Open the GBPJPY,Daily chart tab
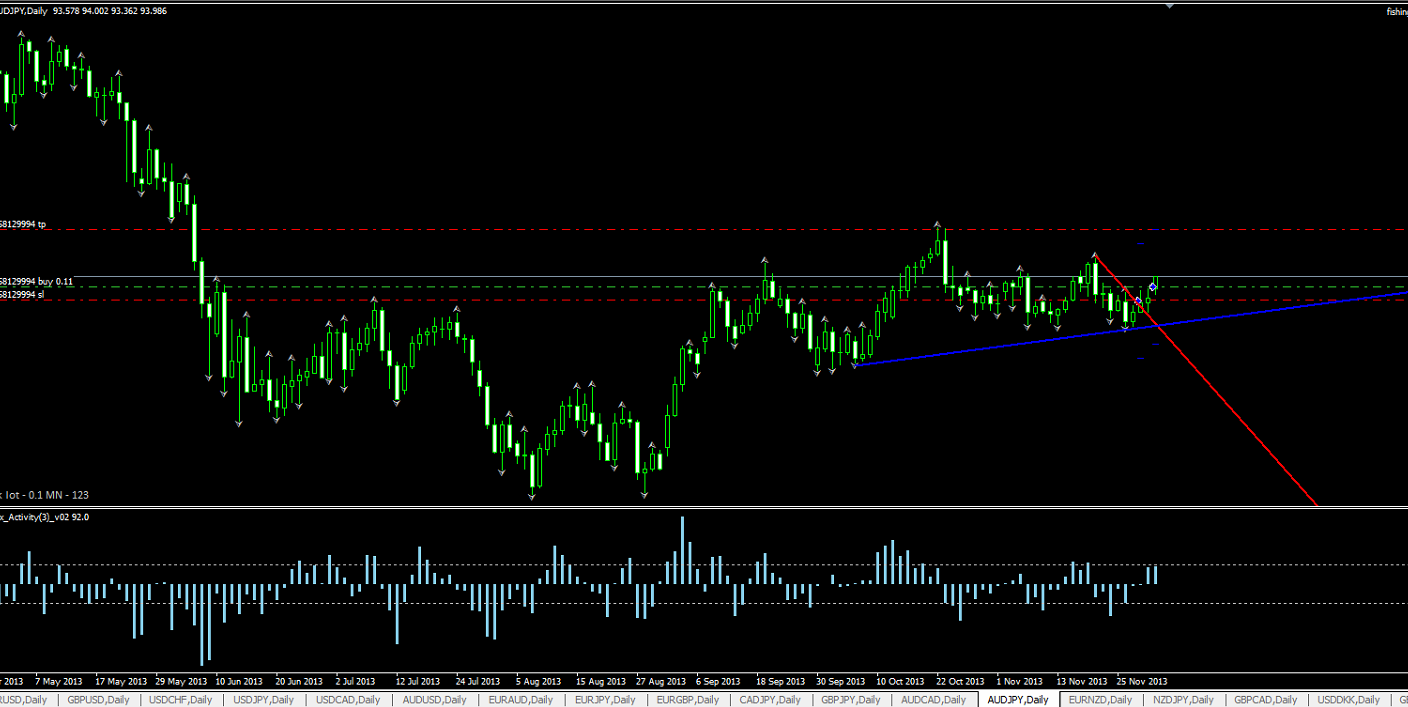1408x707 pixels. pos(853,700)
